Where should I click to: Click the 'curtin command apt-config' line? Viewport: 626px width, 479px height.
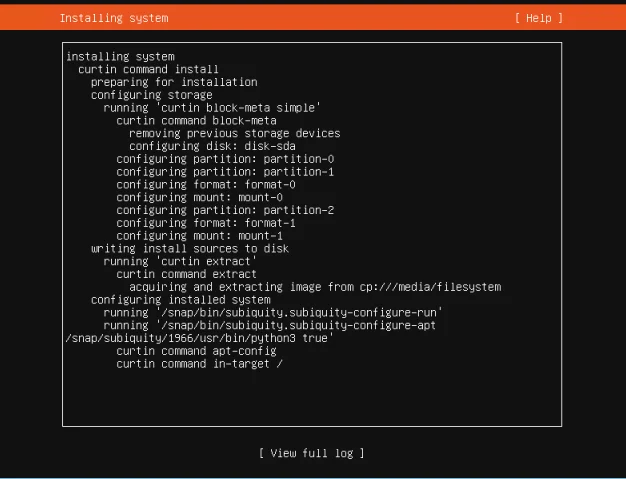(193, 351)
